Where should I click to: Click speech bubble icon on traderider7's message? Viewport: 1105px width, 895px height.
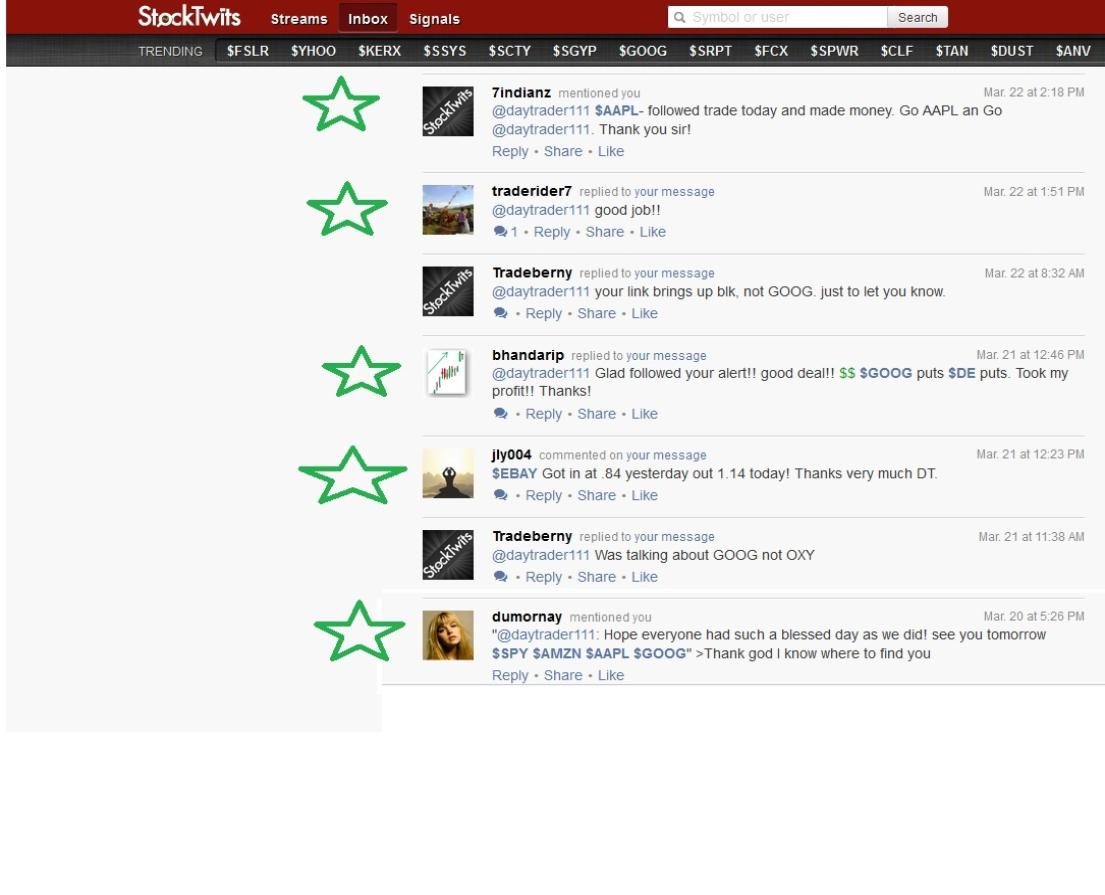pyautogui.click(x=500, y=232)
